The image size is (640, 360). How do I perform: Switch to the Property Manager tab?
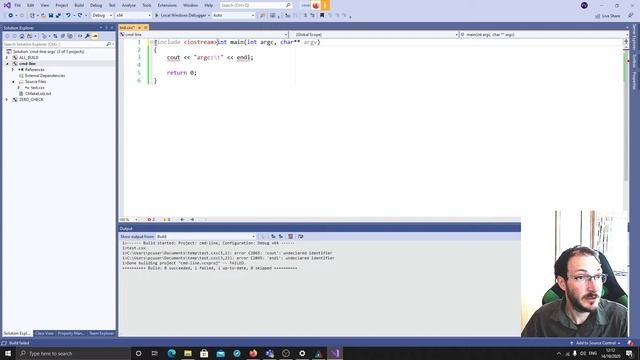click(x=71, y=333)
